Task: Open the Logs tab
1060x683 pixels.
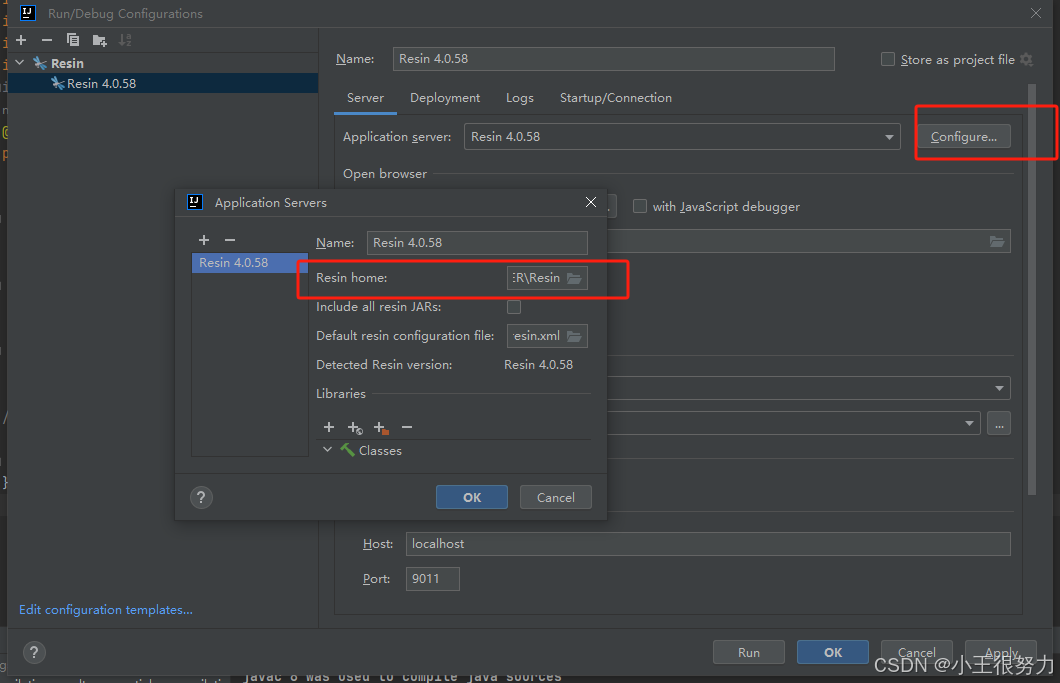Action: click(x=519, y=98)
